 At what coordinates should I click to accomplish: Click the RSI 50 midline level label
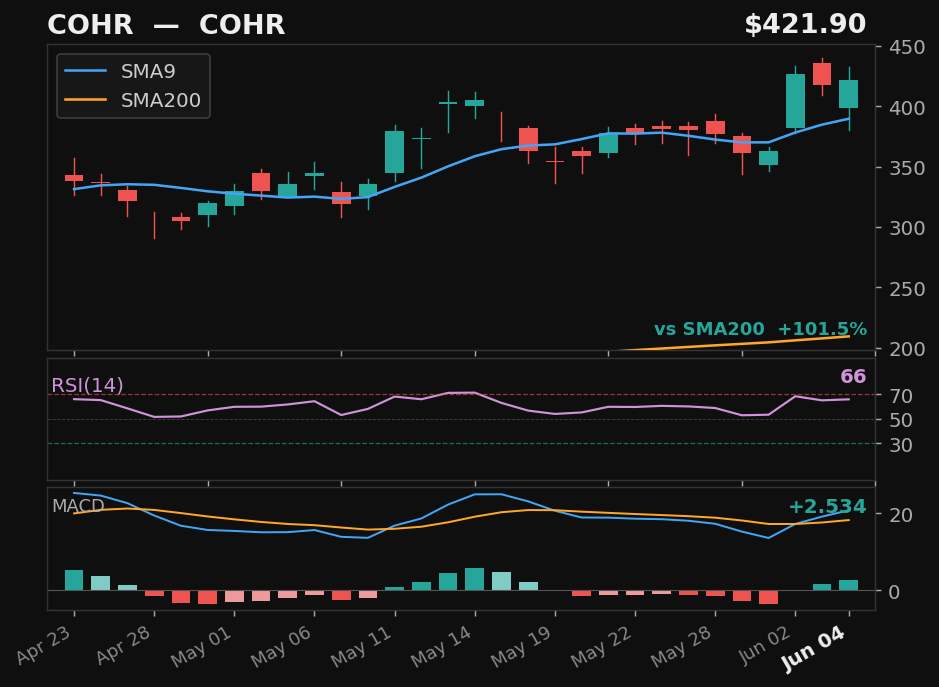click(x=901, y=420)
